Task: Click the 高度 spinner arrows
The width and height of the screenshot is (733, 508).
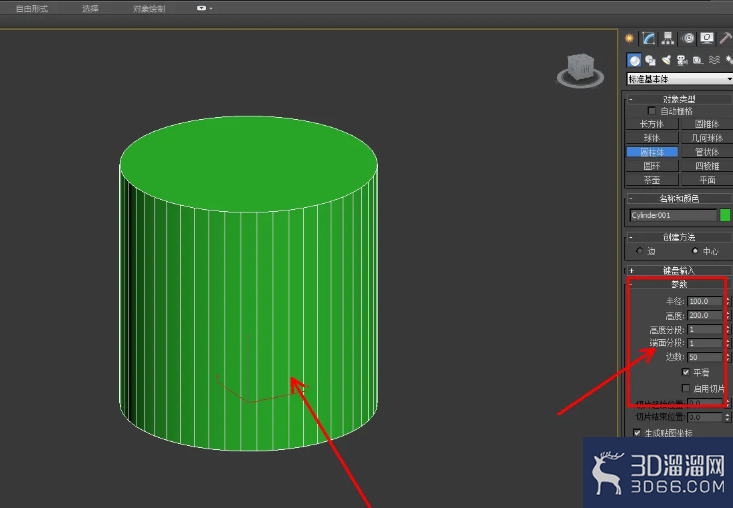Action: pos(727,315)
